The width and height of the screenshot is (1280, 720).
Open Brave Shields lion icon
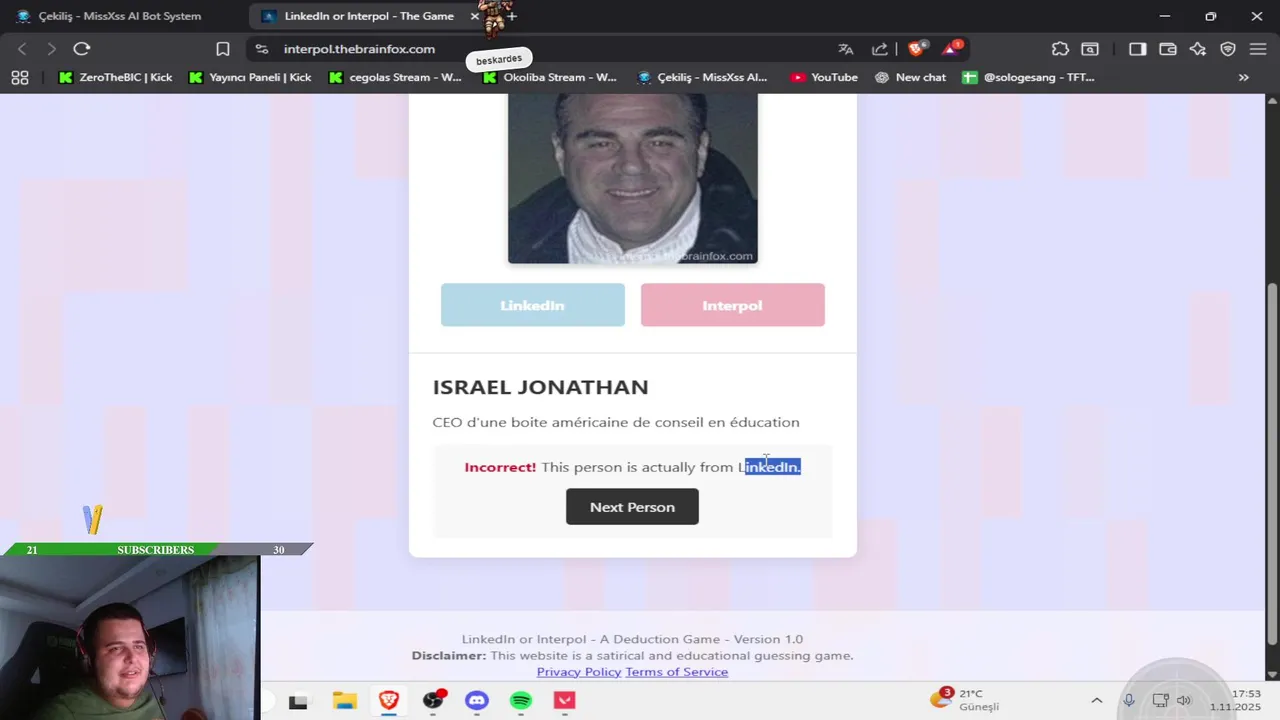(x=916, y=49)
